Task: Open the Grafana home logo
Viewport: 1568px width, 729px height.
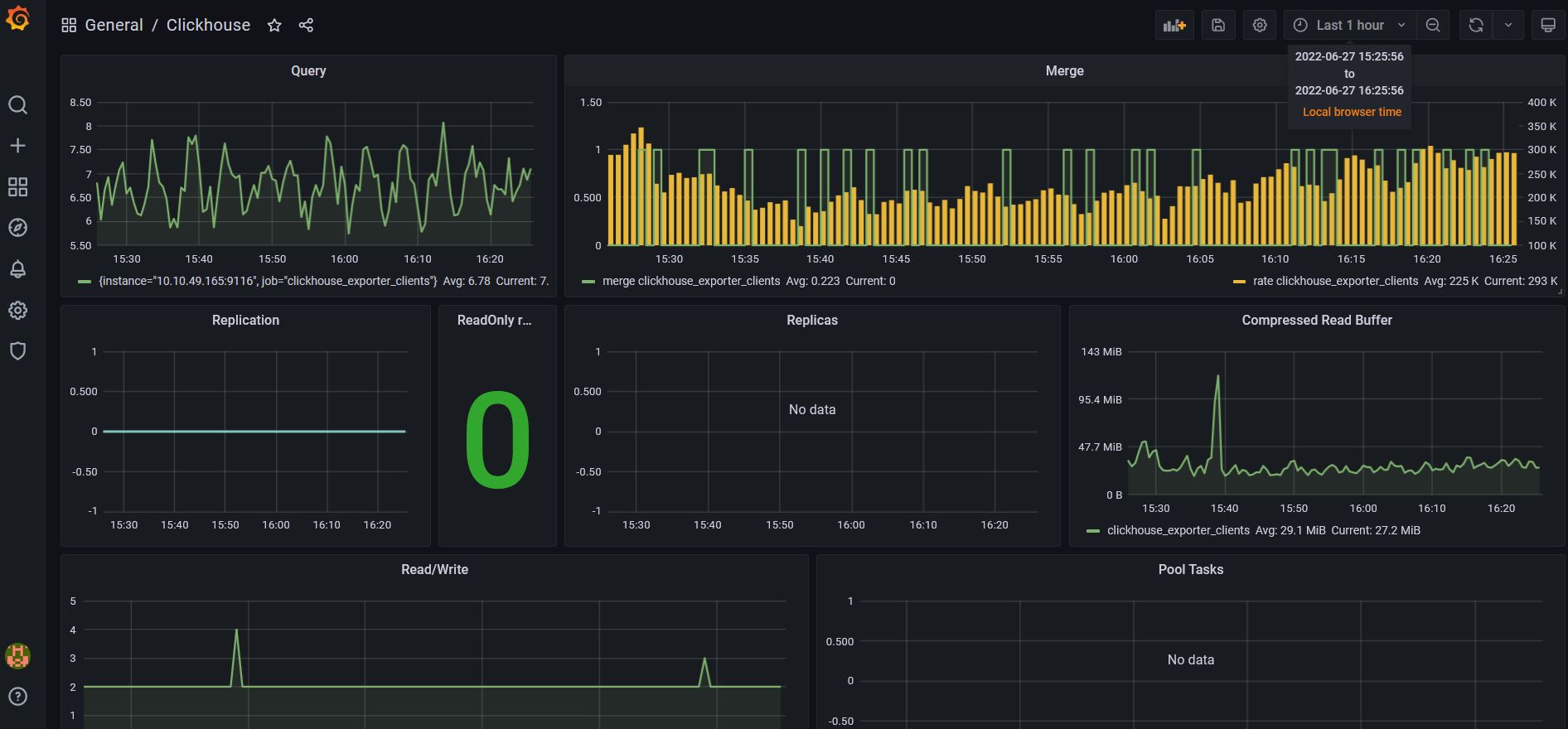Action: pos(17,18)
